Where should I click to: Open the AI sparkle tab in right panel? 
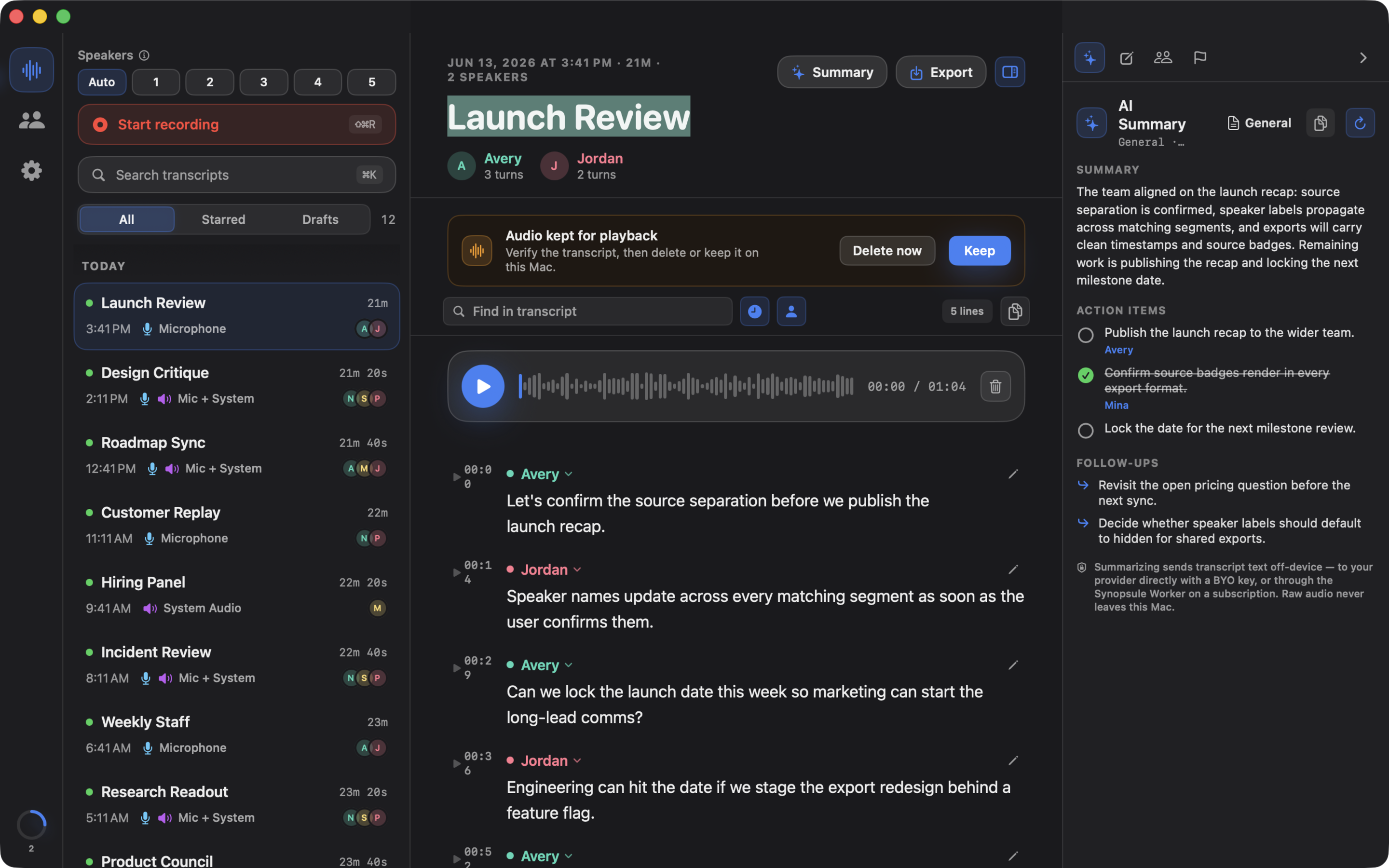pos(1089,57)
